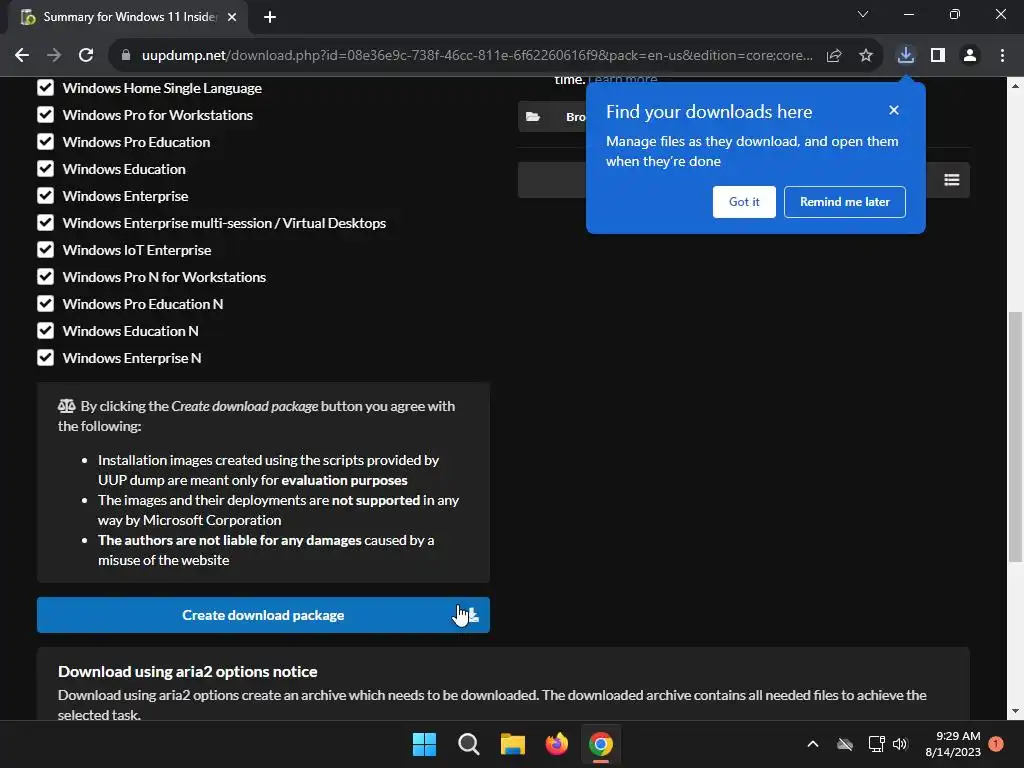Uncheck Windows Pro Education

(x=45, y=142)
